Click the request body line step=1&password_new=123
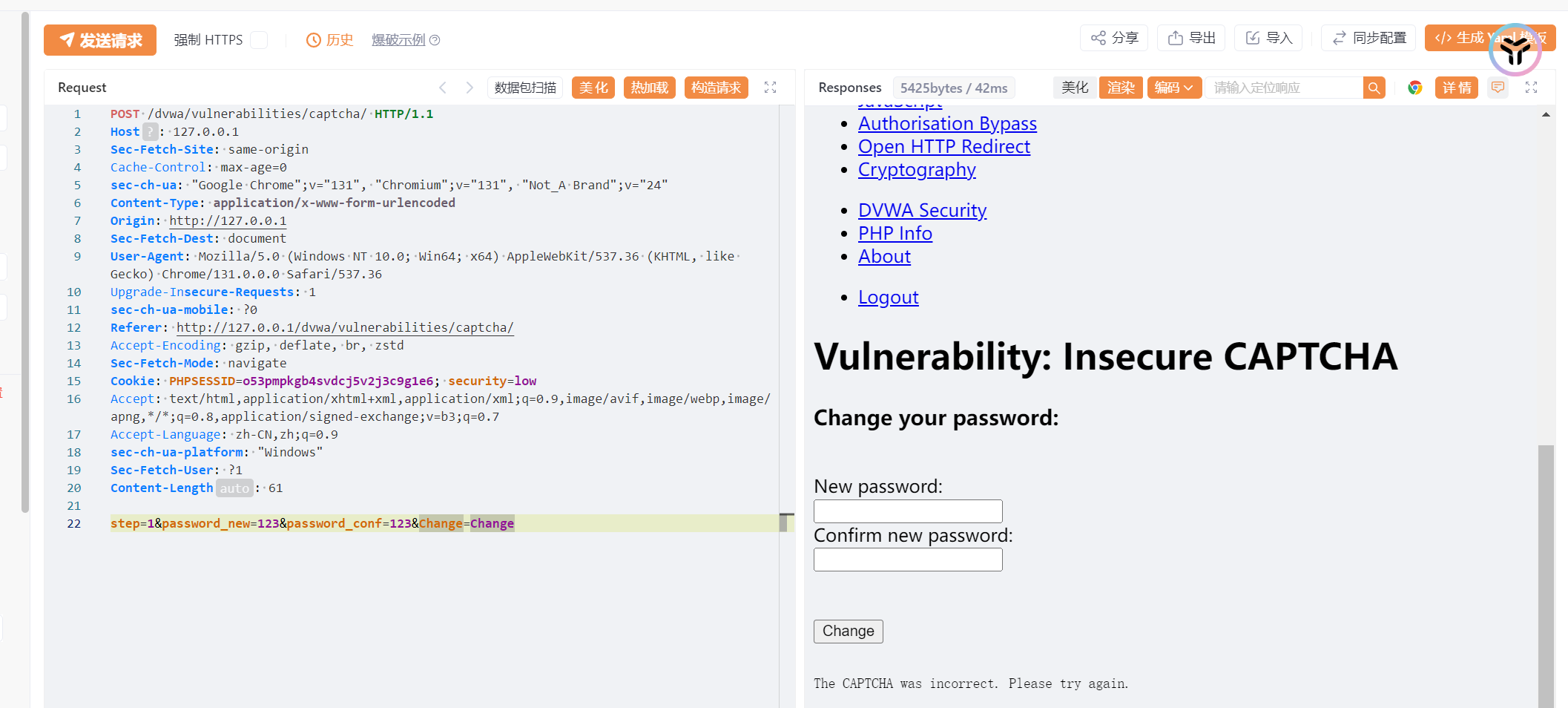Viewport: 1568px width, 708px height. [x=312, y=523]
